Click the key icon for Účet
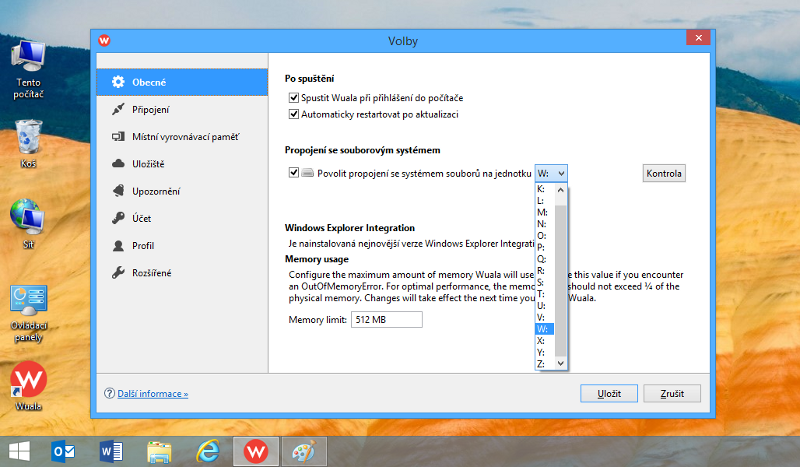 [x=118, y=218]
